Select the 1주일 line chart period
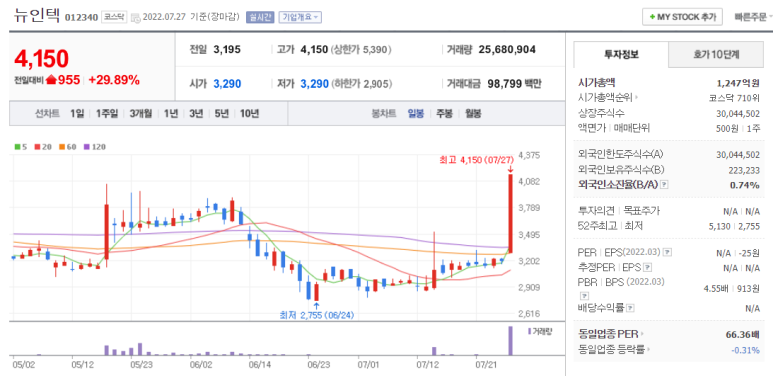The image size is (773, 376). 107,113
